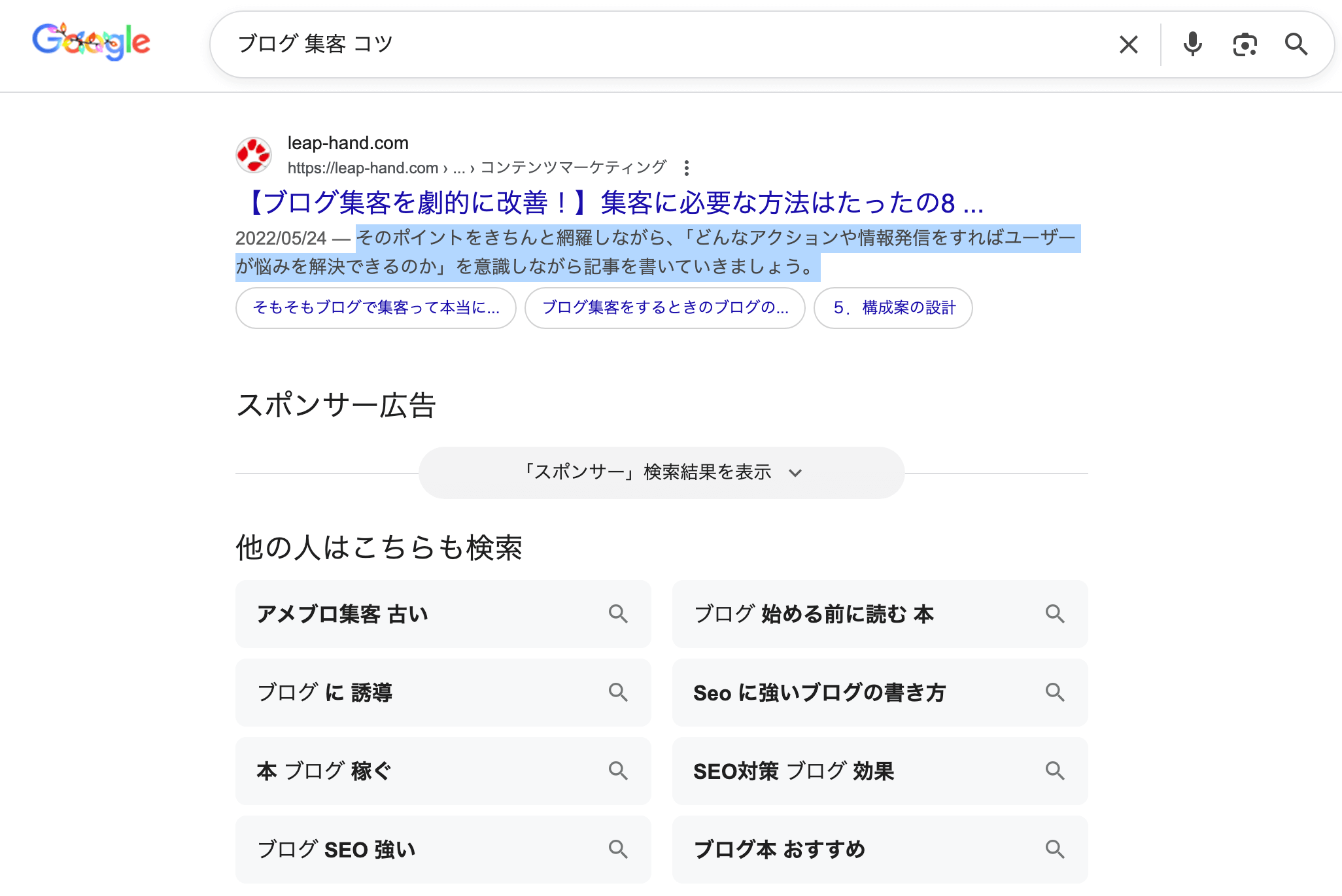Select the そもそもブログで集客って本当に sitelink

point(375,308)
